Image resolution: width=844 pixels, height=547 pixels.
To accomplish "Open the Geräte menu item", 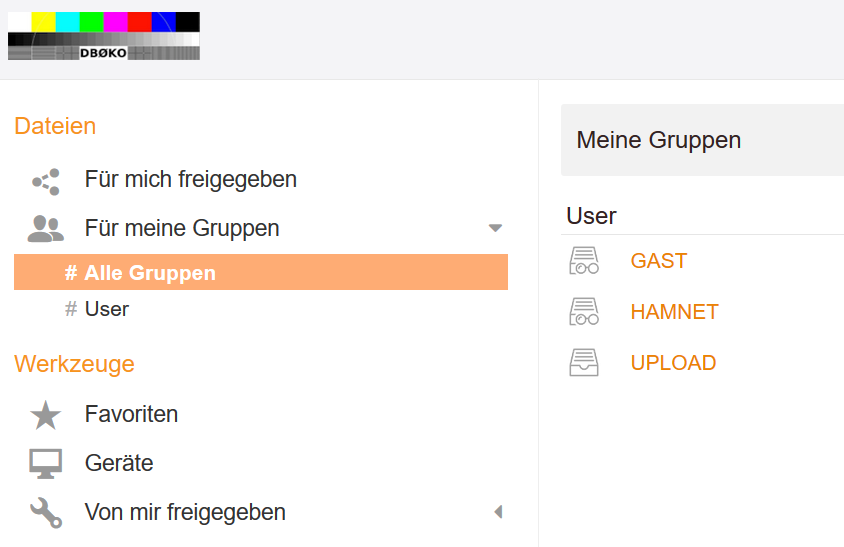I will [119, 463].
